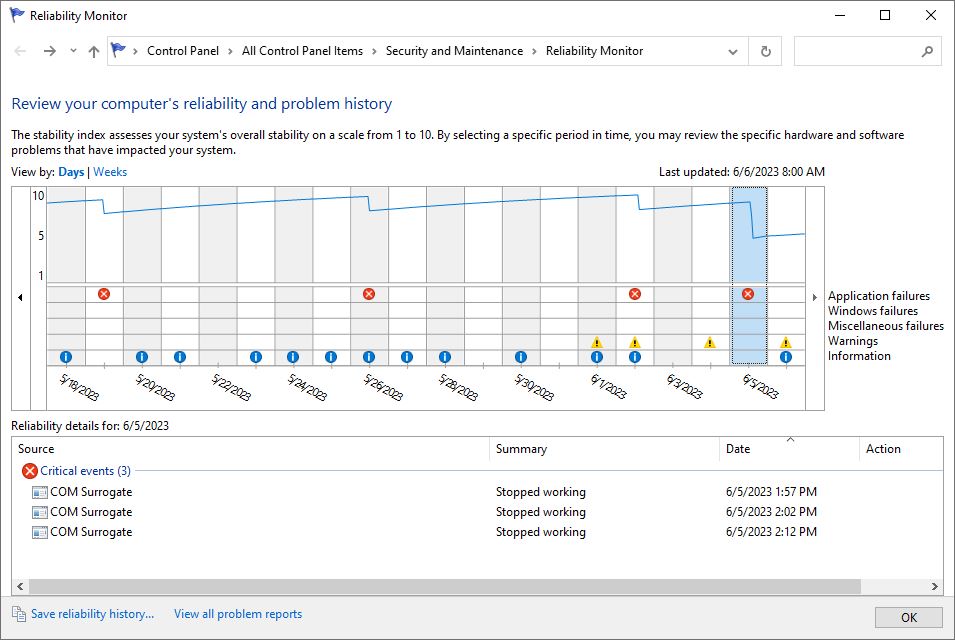Click the right arrow to scroll the chart forward
The height and width of the screenshot is (640, 955).
click(815, 297)
